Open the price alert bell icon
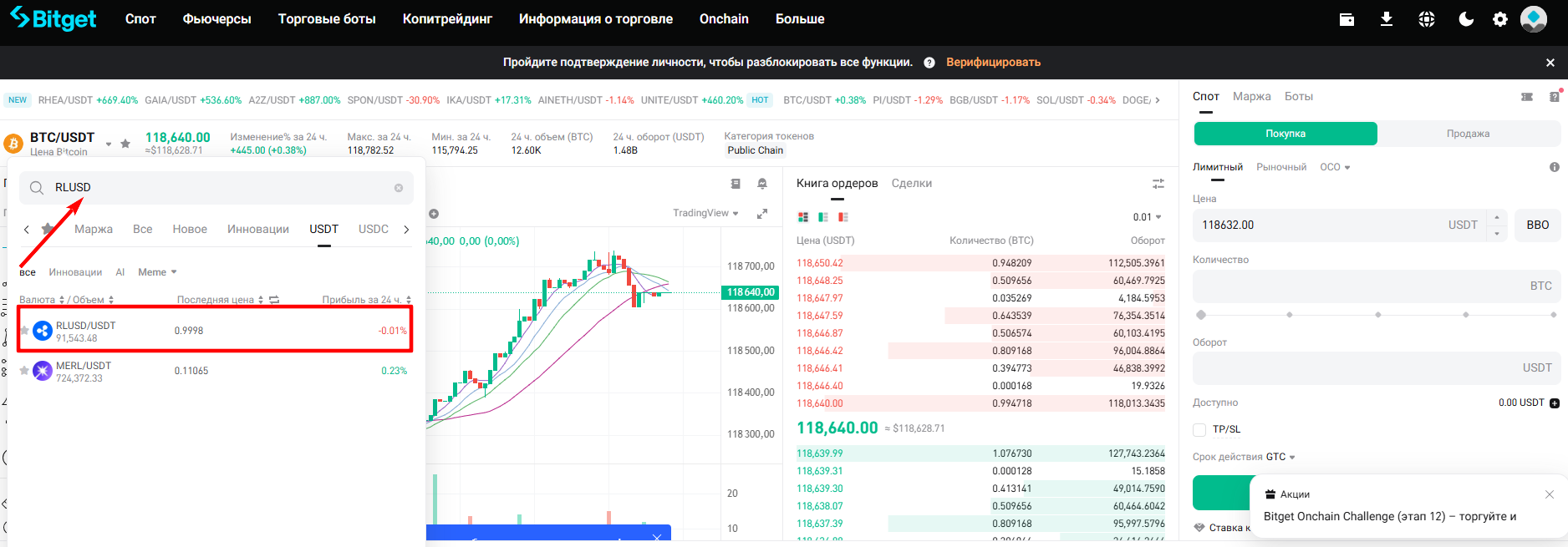Viewport: 1568px width, 547px height. point(762,184)
